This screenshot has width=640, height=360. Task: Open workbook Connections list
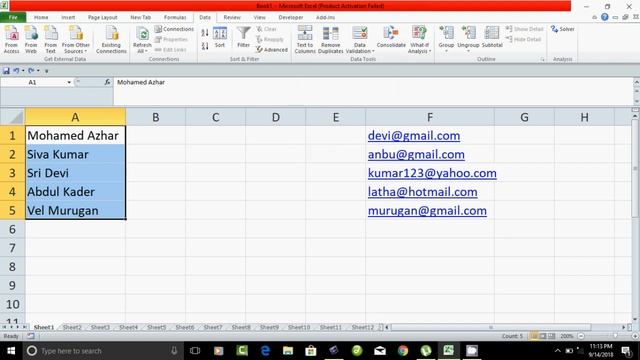174,29
